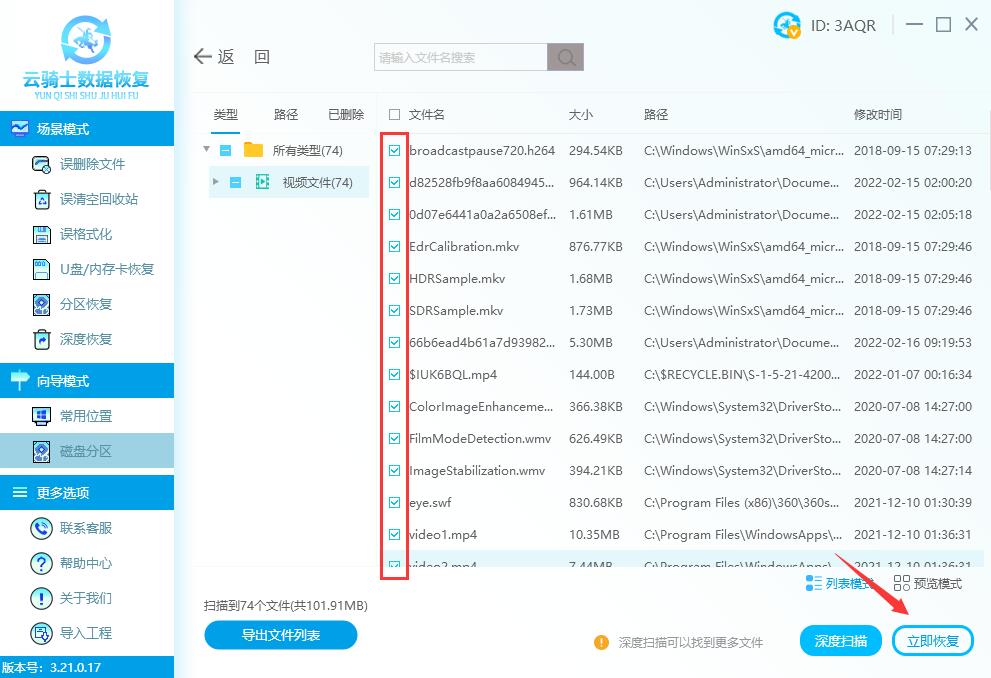
Task: Click the 向导模式 signpost icon
Action: click(20, 380)
